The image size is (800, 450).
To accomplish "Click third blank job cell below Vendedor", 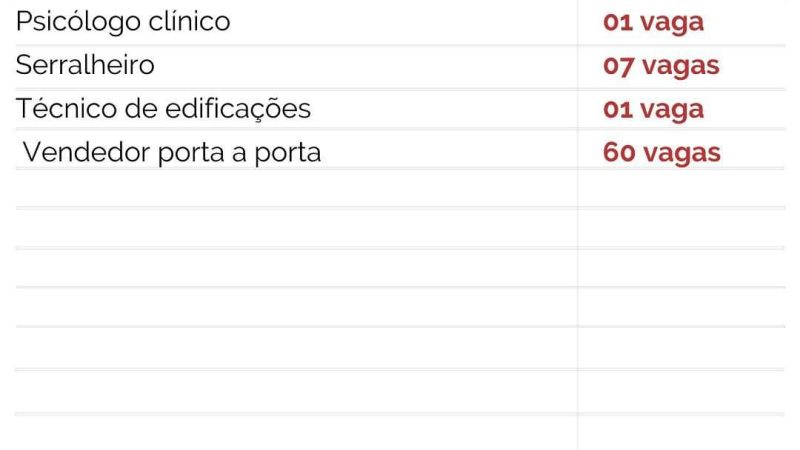I will pos(295,268).
